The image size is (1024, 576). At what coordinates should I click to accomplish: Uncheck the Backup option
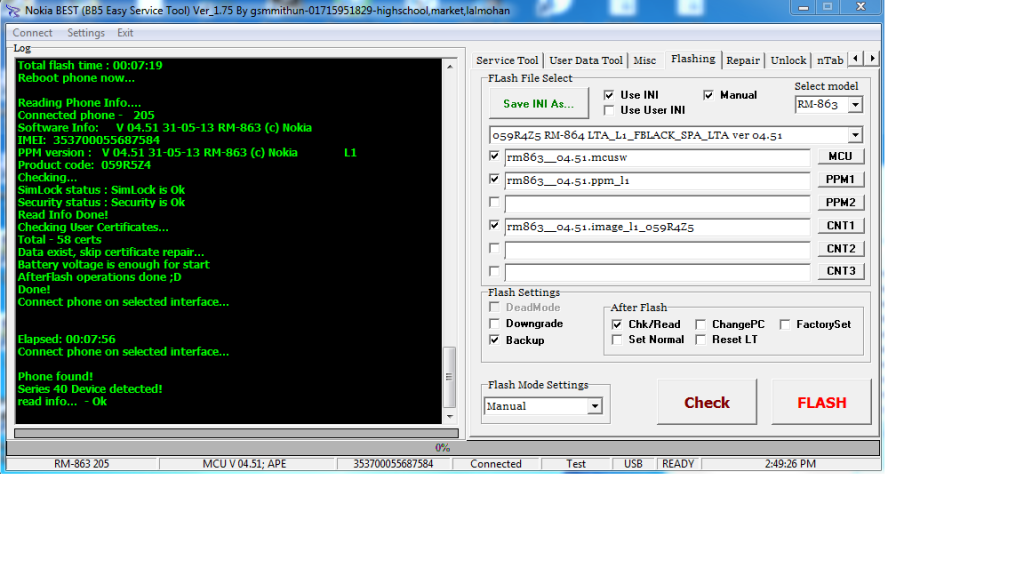point(495,340)
